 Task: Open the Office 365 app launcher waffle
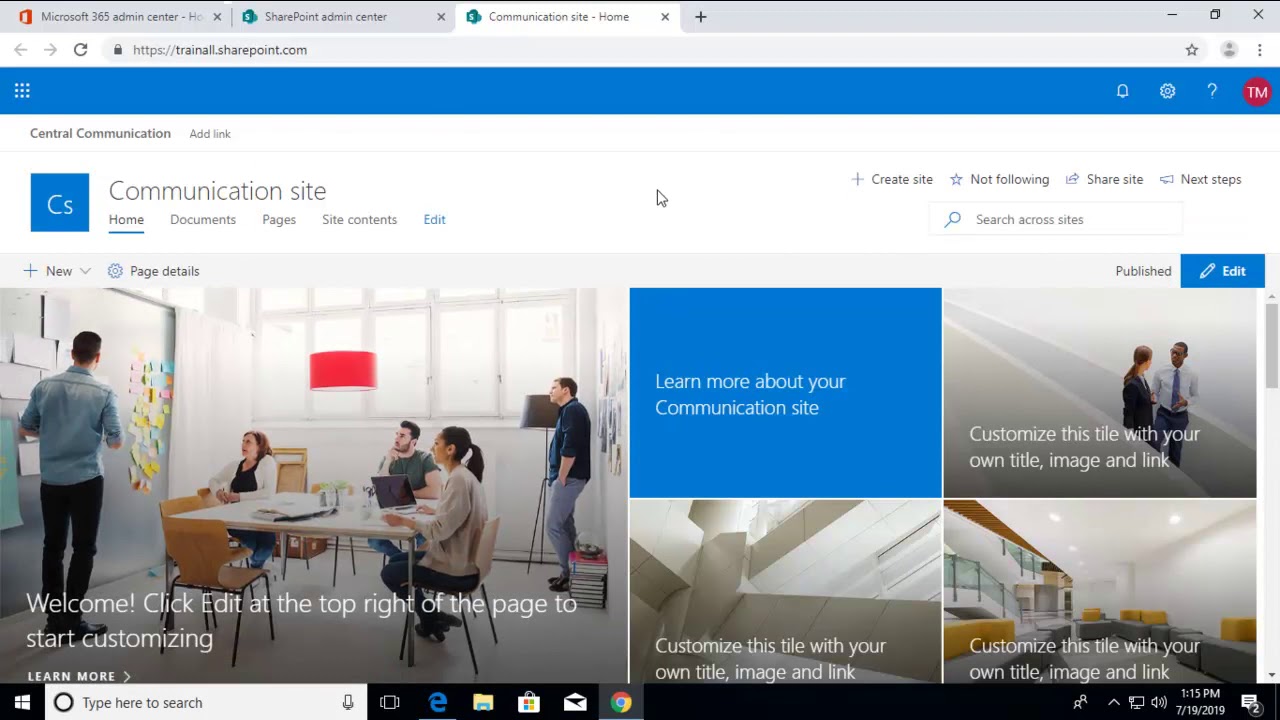click(22, 91)
